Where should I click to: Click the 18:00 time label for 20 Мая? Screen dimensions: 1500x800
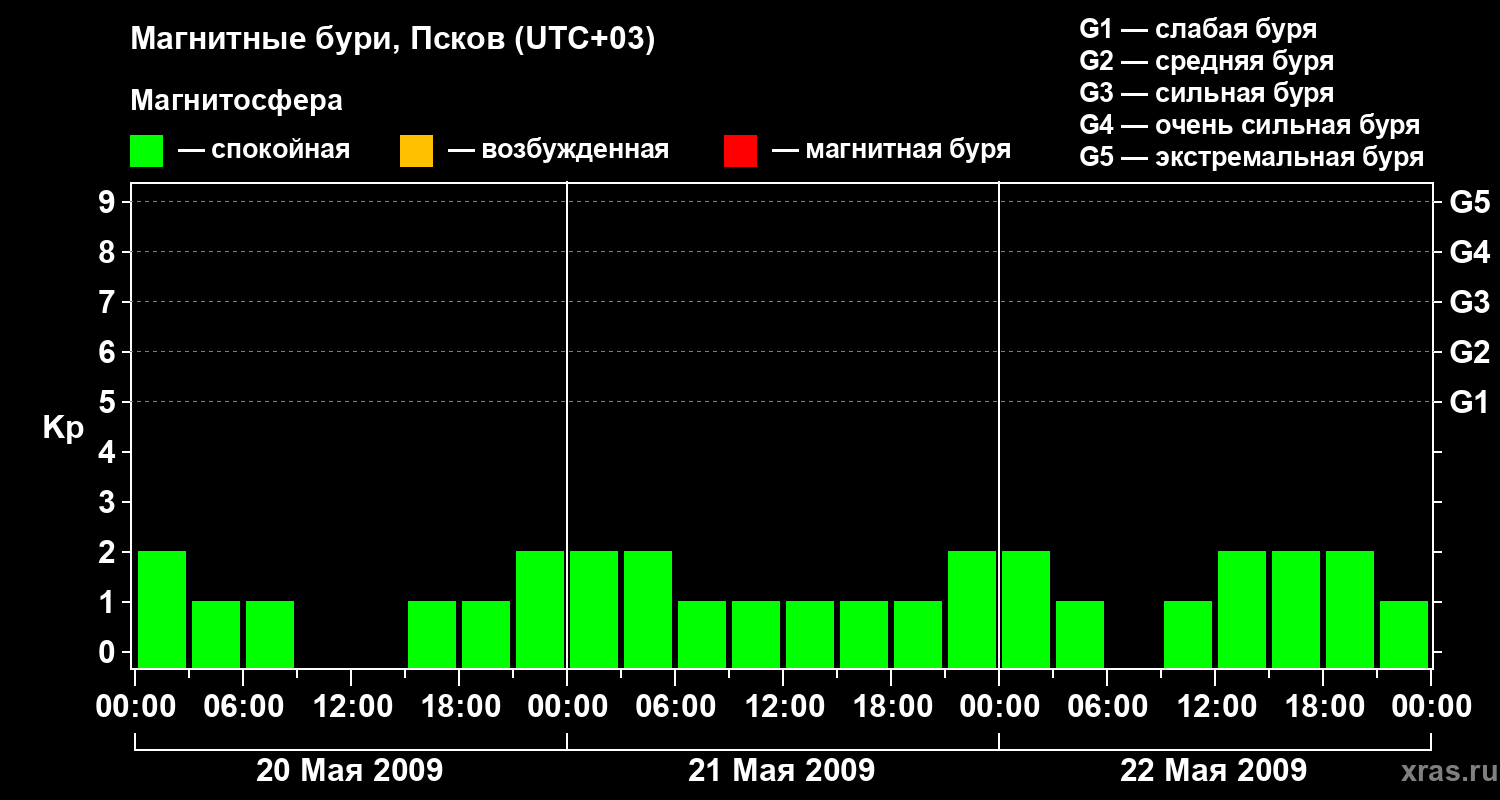point(459,707)
